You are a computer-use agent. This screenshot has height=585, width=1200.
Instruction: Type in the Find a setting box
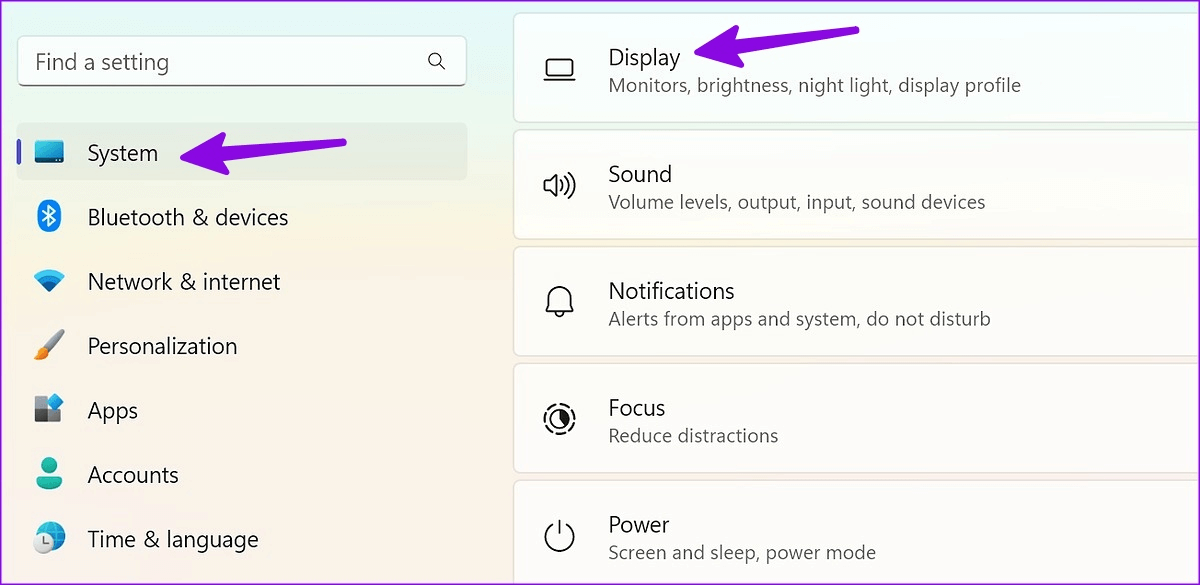click(220, 61)
